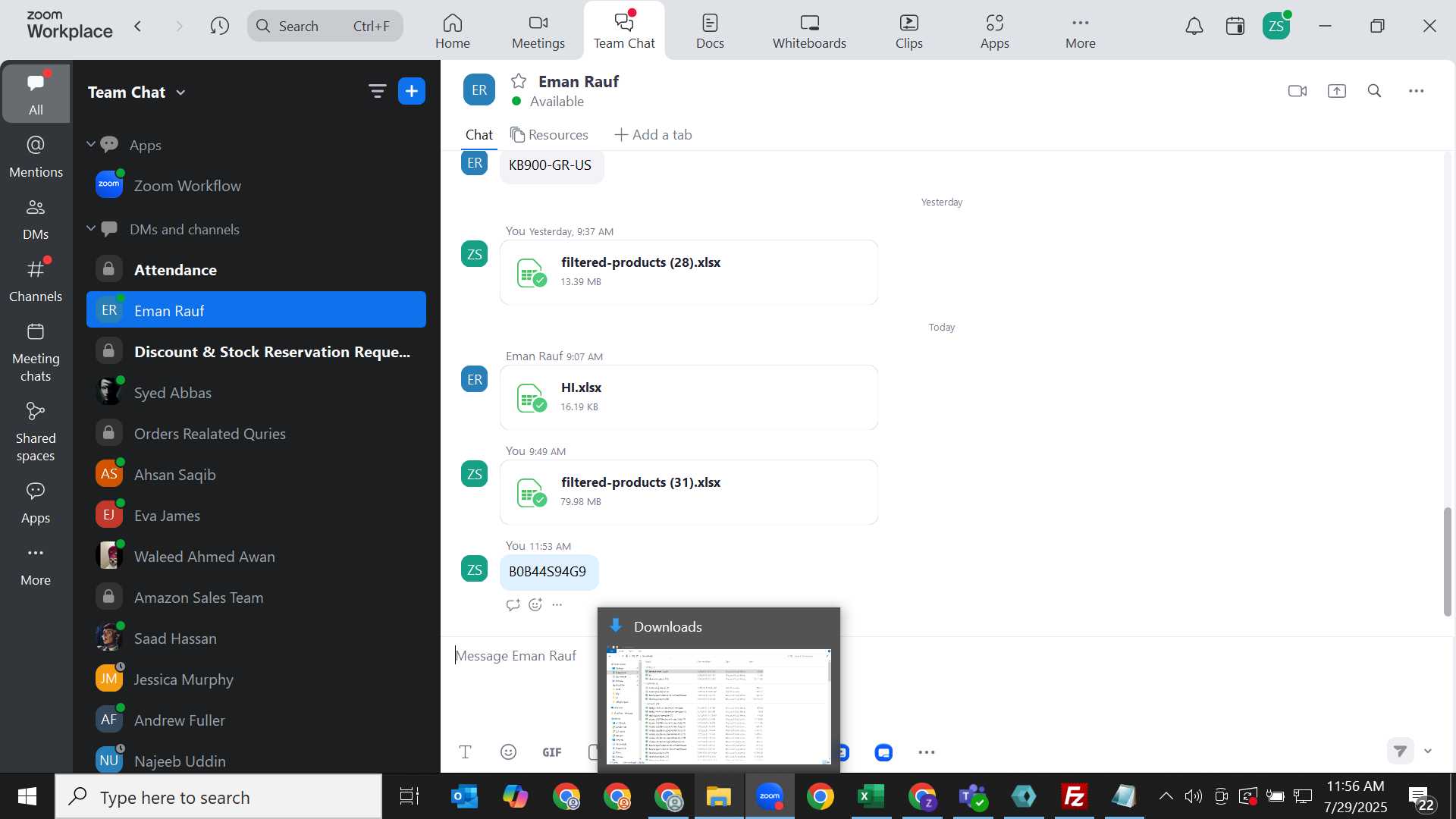Open the Docs tab
Viewport: 1456px width, 819px height.
[711, 31]
